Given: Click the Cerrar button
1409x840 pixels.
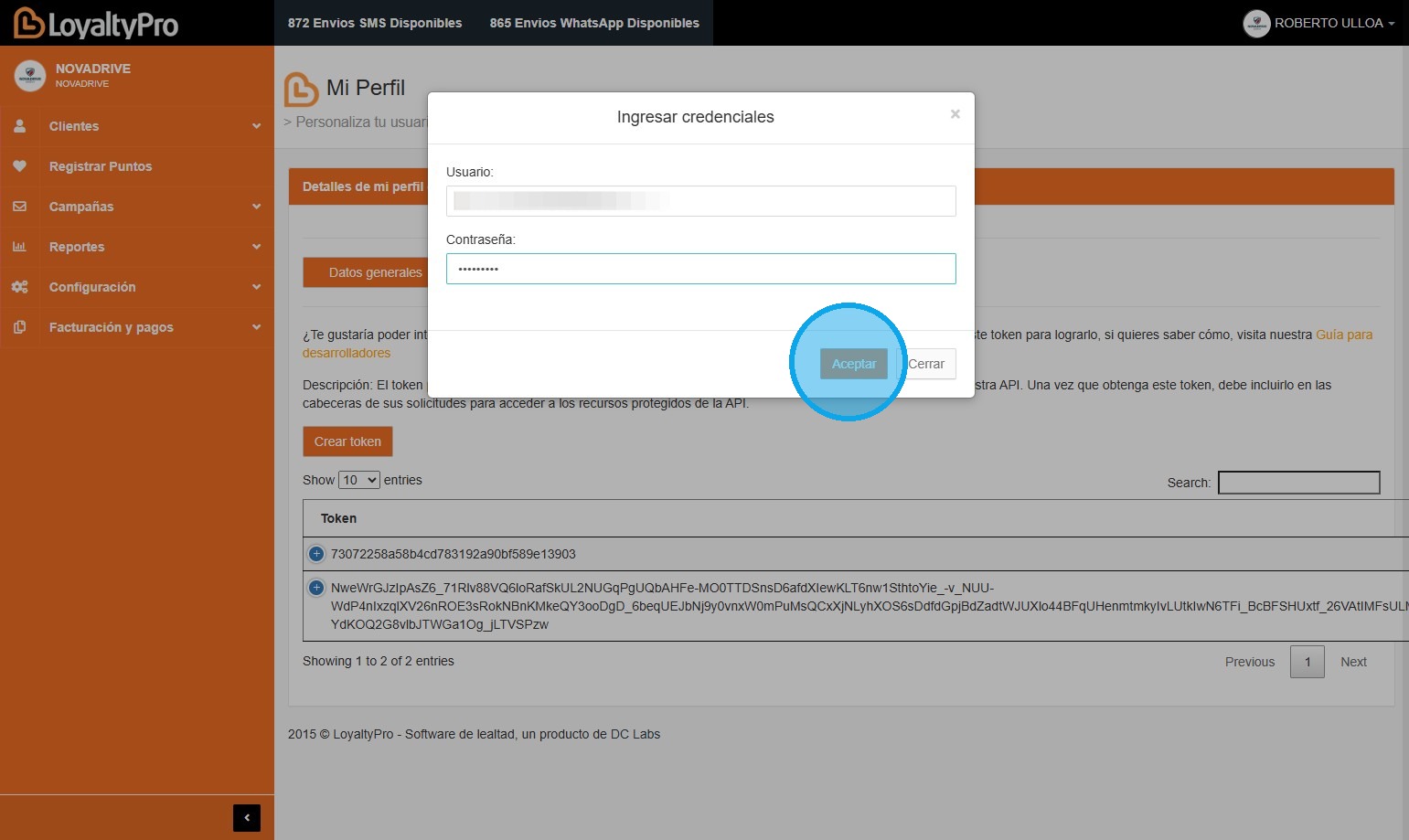Looking at the screenshot, I should [926, 364].
